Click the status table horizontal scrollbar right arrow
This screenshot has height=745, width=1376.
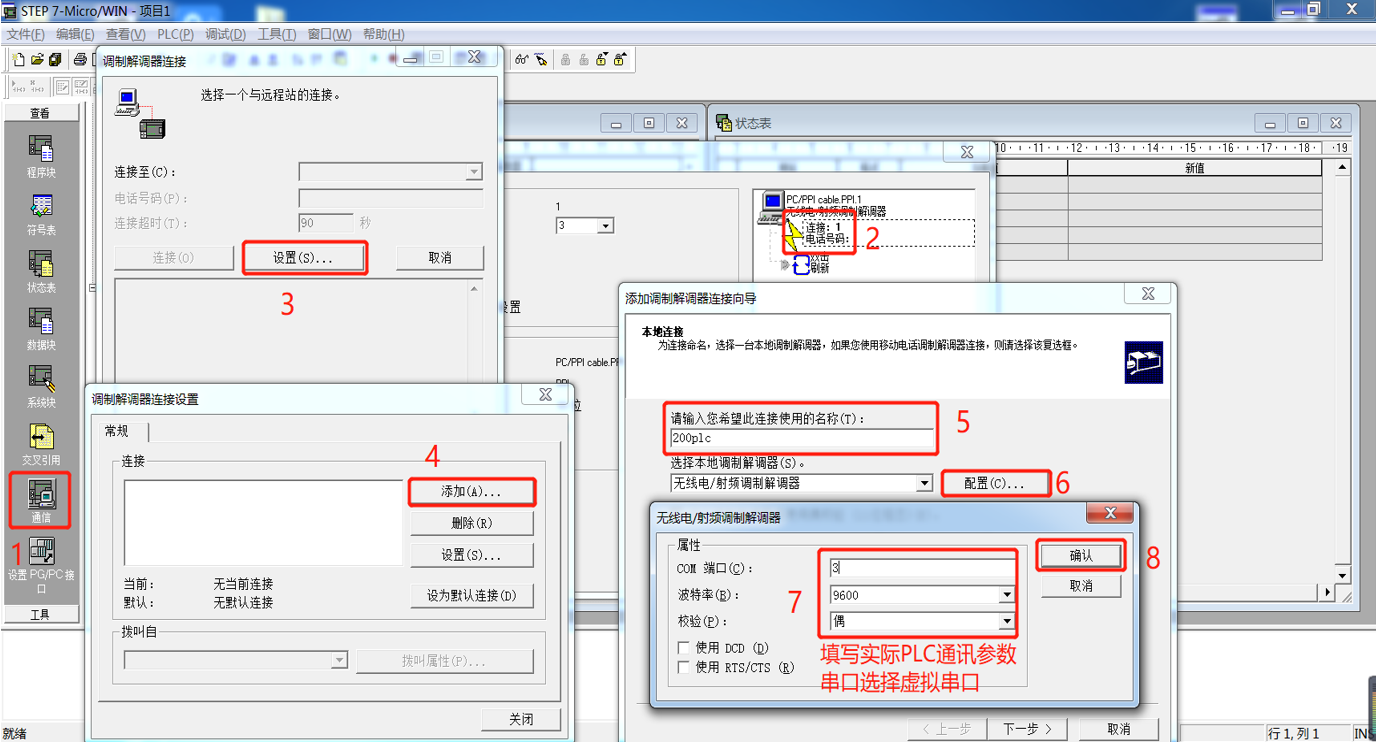tap(1329, 592)
